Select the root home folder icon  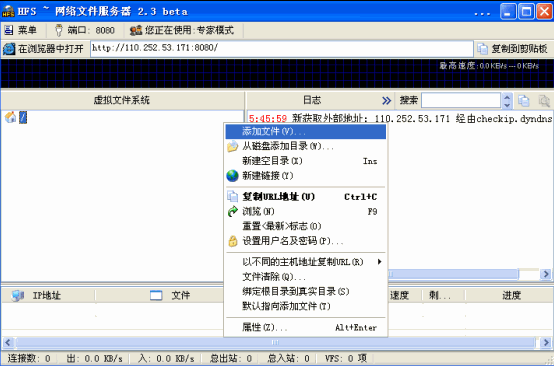[10, 117]
